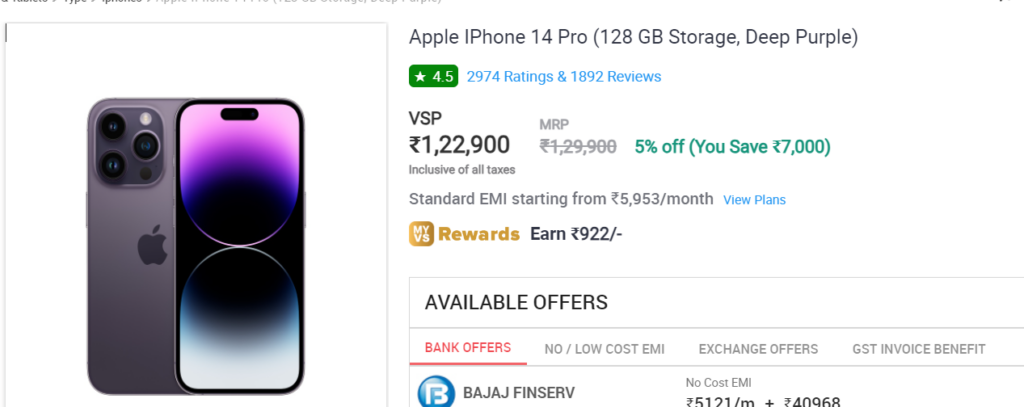This screenshot has width=1024, height=407.
Task: Open the View Plans EMI link
Action: (754, 200)
